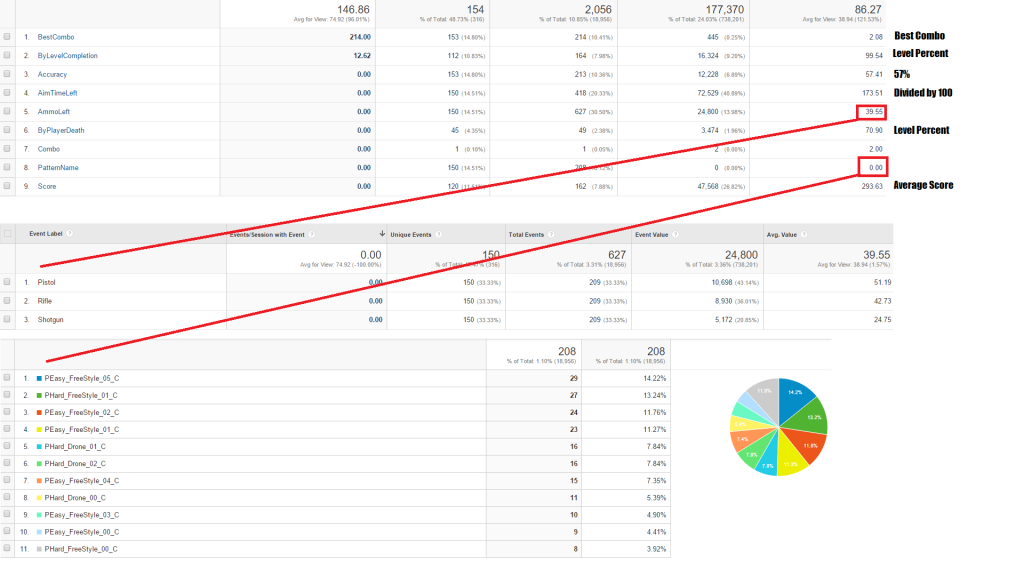Open help icon beside Events/Session with Event
The width and height of the screenshot is (1024, 576).
[x=312, y=234]
